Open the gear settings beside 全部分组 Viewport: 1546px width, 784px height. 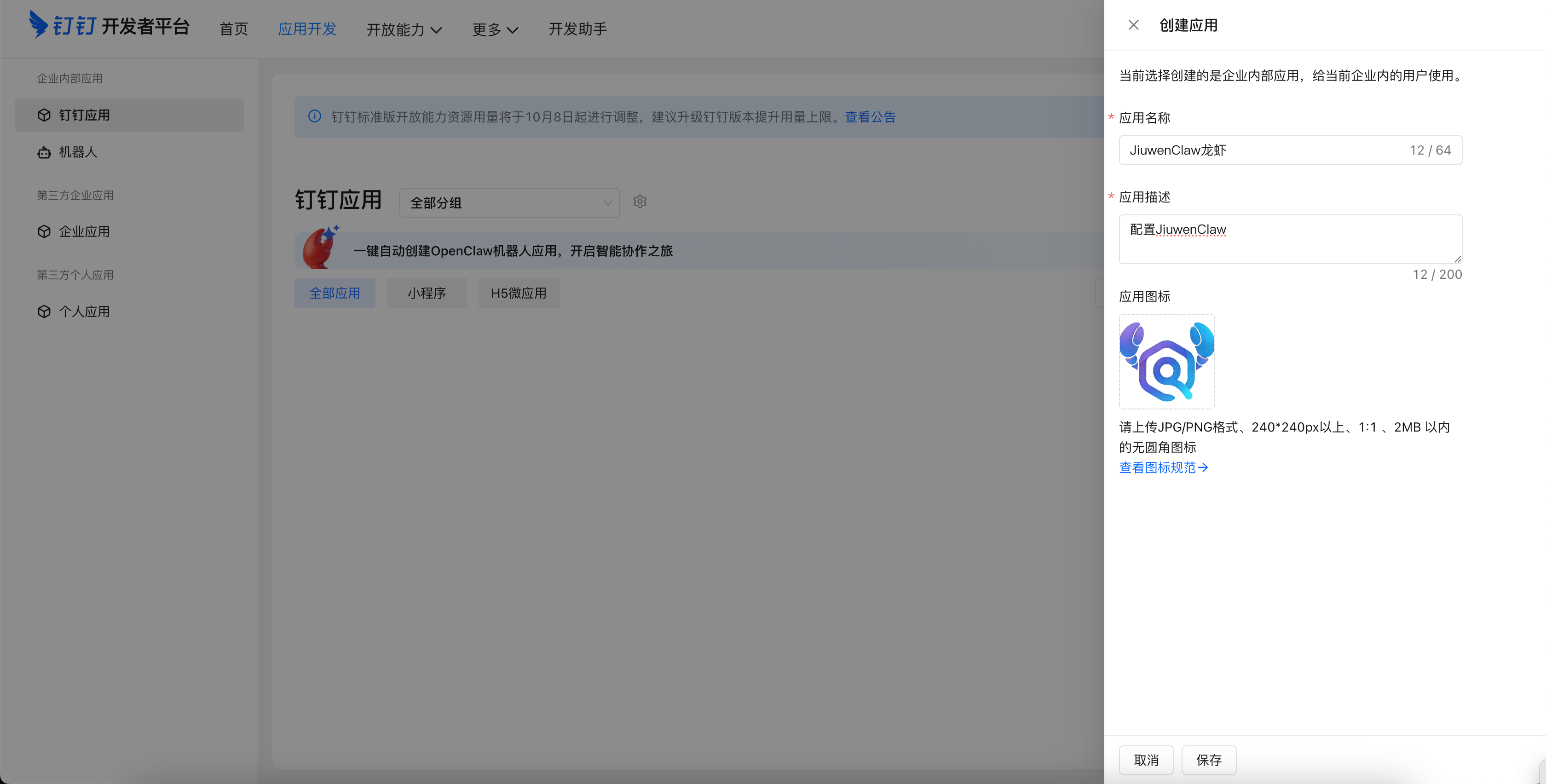[x=640, y=202]
